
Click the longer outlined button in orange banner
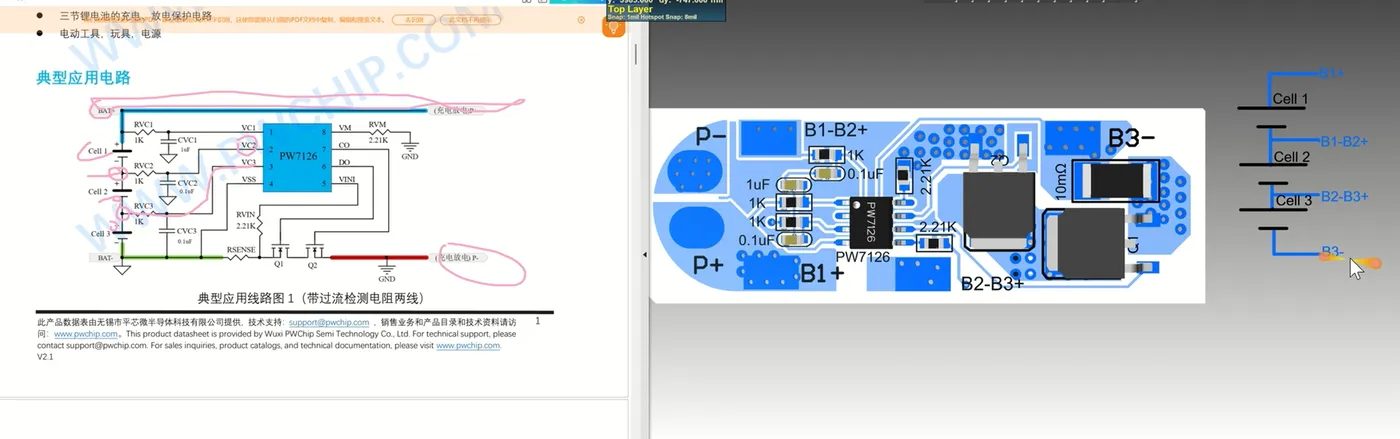[469, 19]
